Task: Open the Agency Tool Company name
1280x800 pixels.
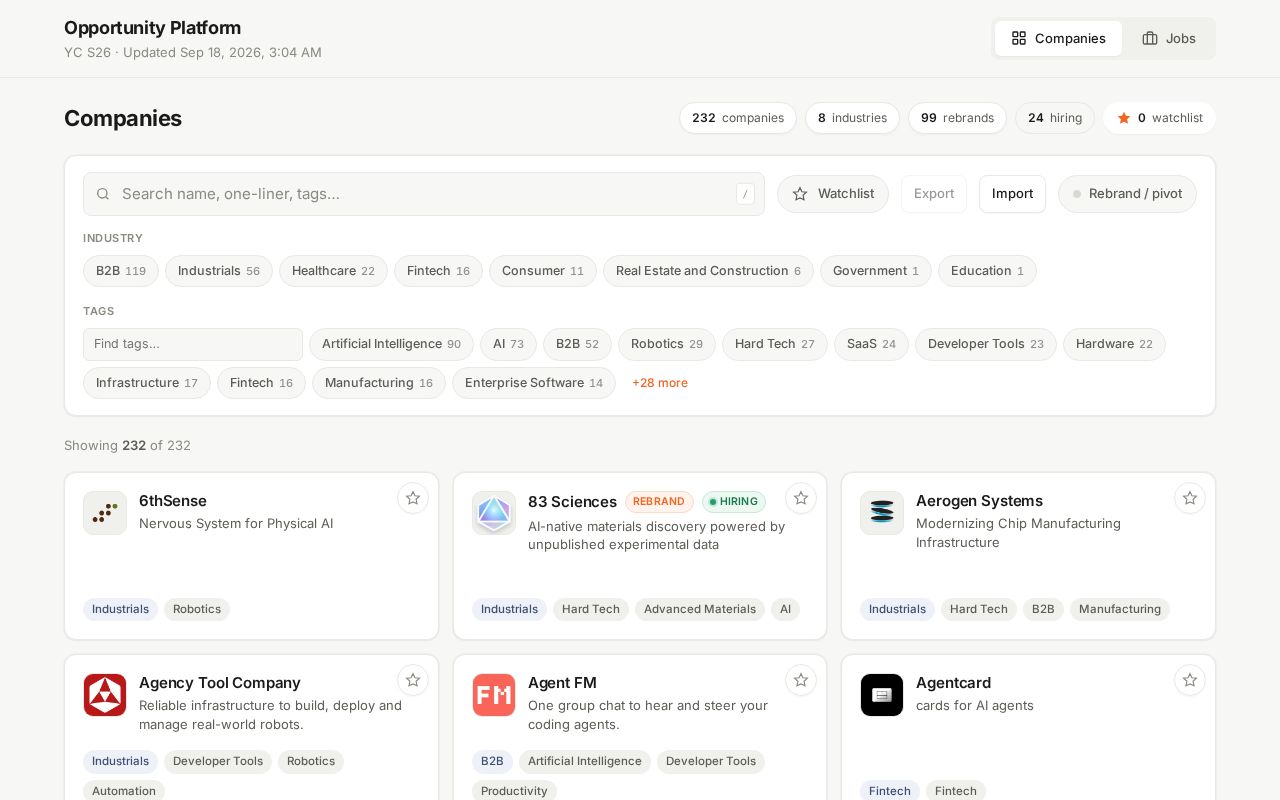Action: tap(220, 683)
